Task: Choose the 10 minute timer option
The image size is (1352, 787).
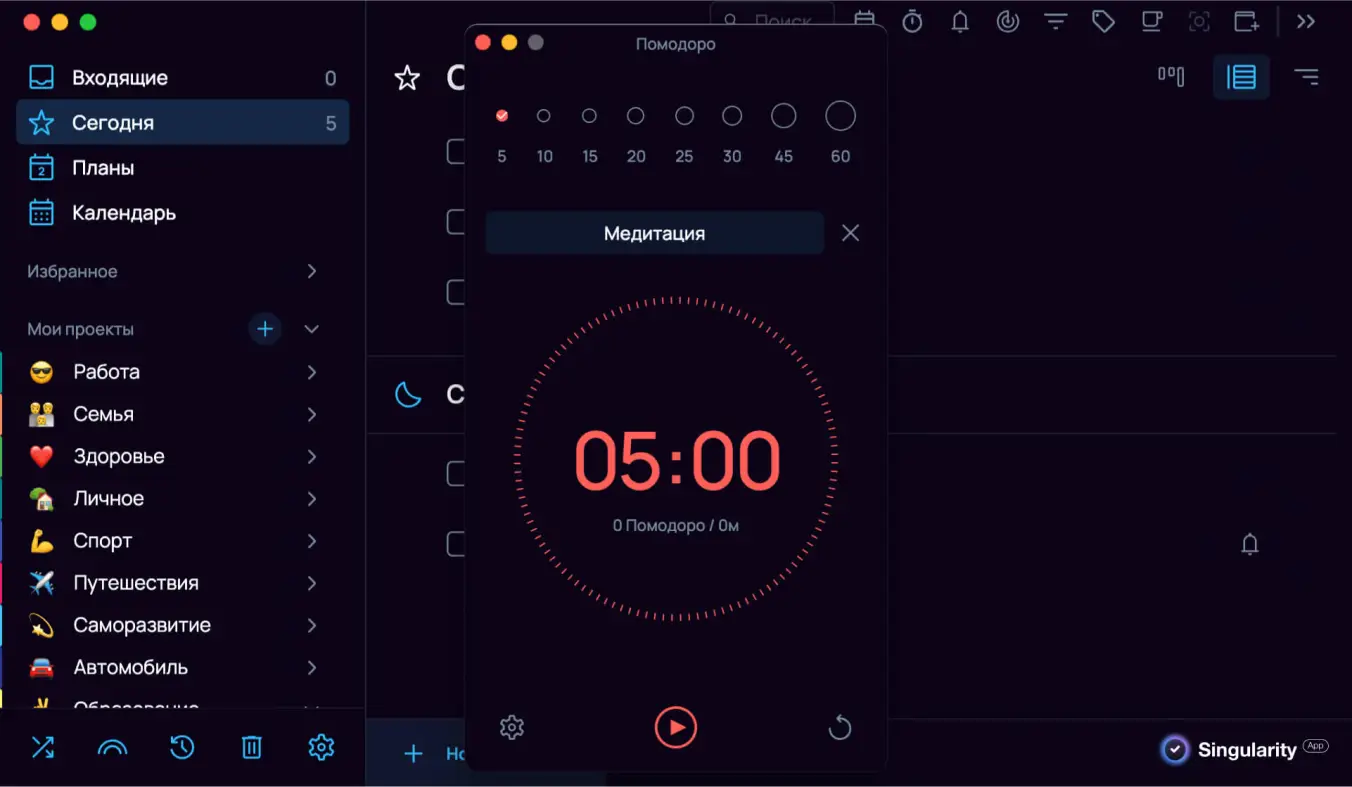Action: tap(544, 116)
